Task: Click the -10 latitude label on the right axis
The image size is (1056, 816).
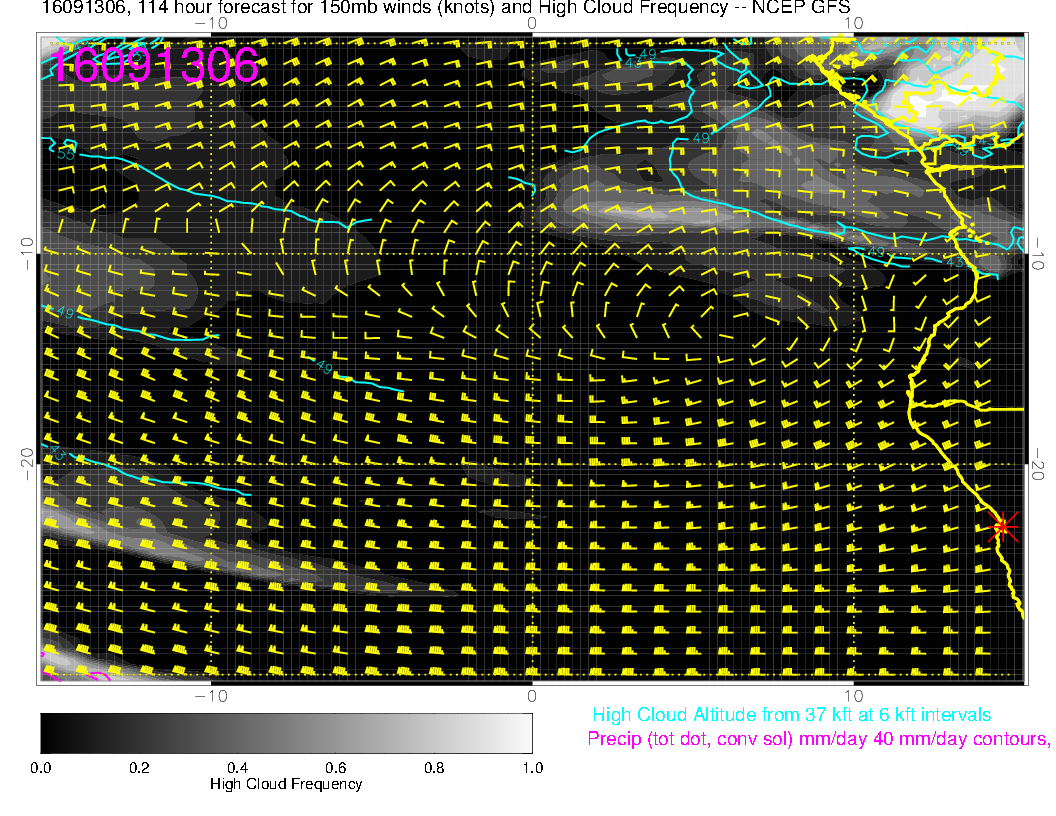Action: point(1037,253)
